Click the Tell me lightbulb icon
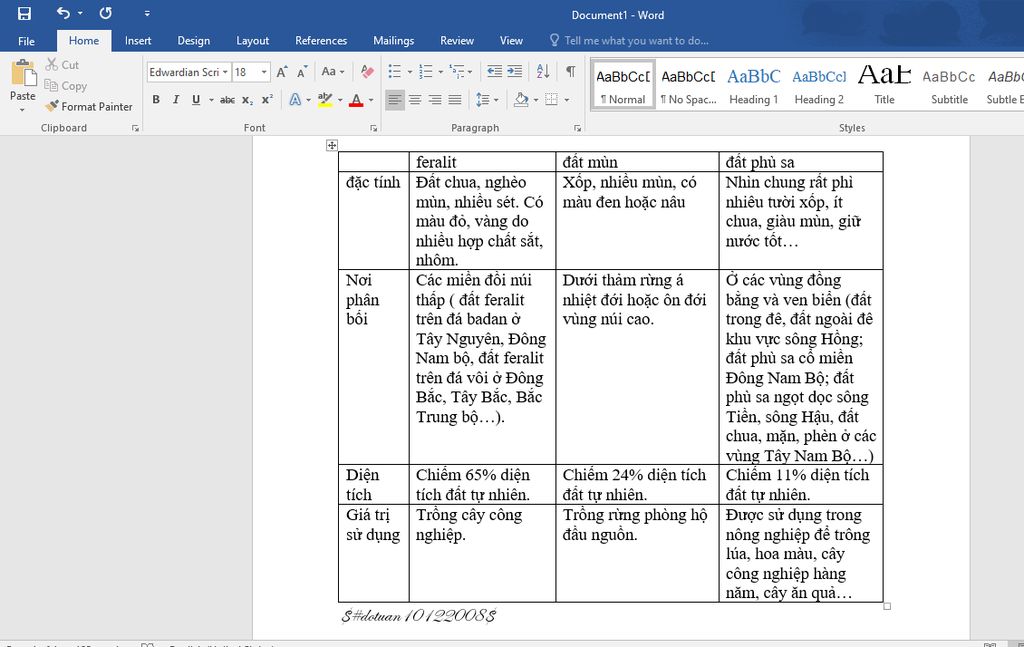This screenshot has width=1024, height=647. coord(554,40)
